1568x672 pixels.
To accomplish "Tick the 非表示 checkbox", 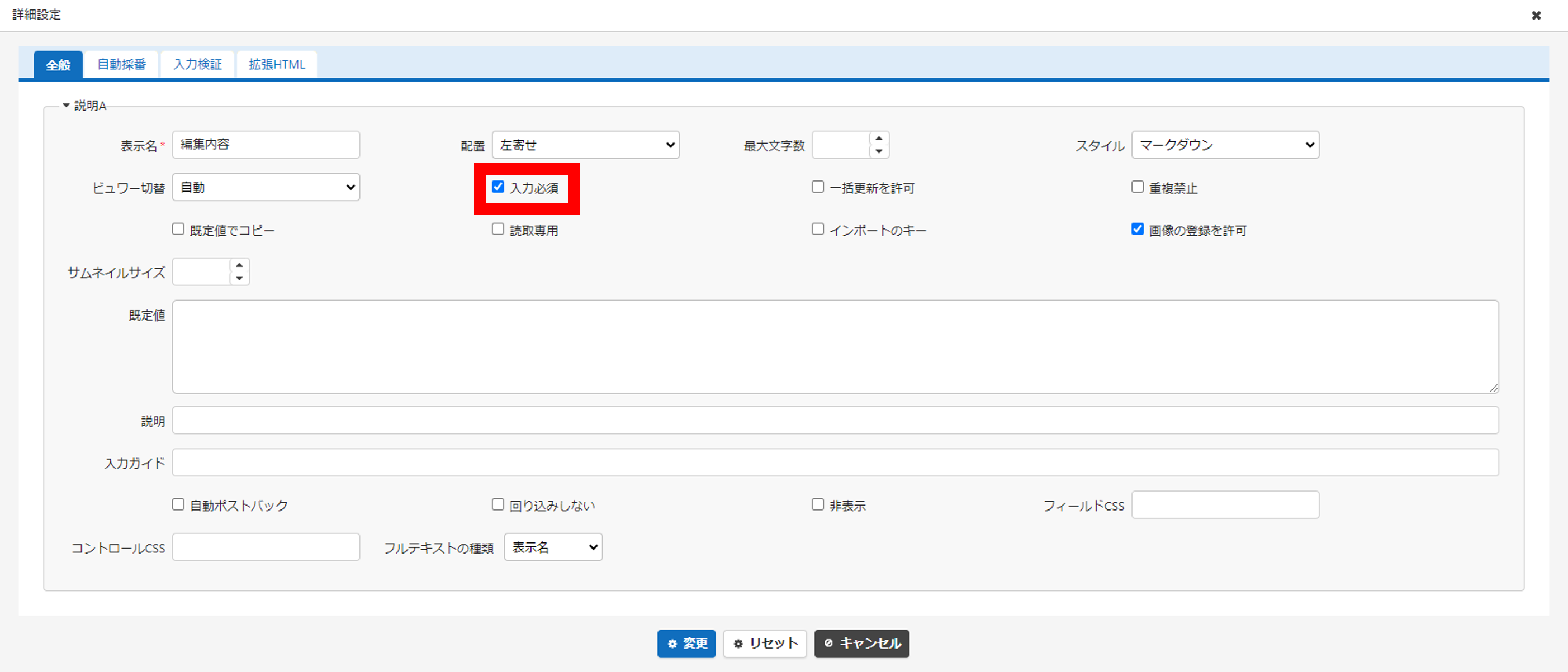I will pyautogui.click(x=817, y=504).
